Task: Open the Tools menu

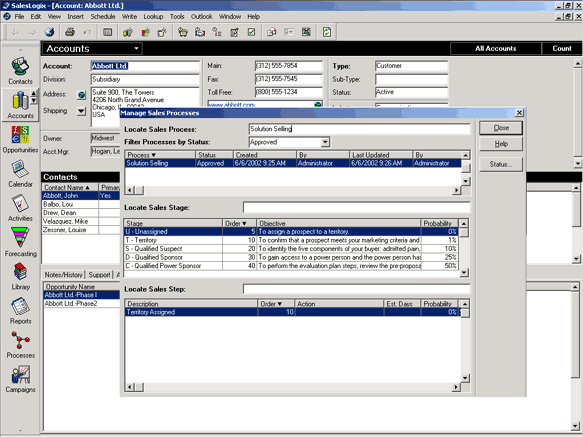Action: coord(177,16)
